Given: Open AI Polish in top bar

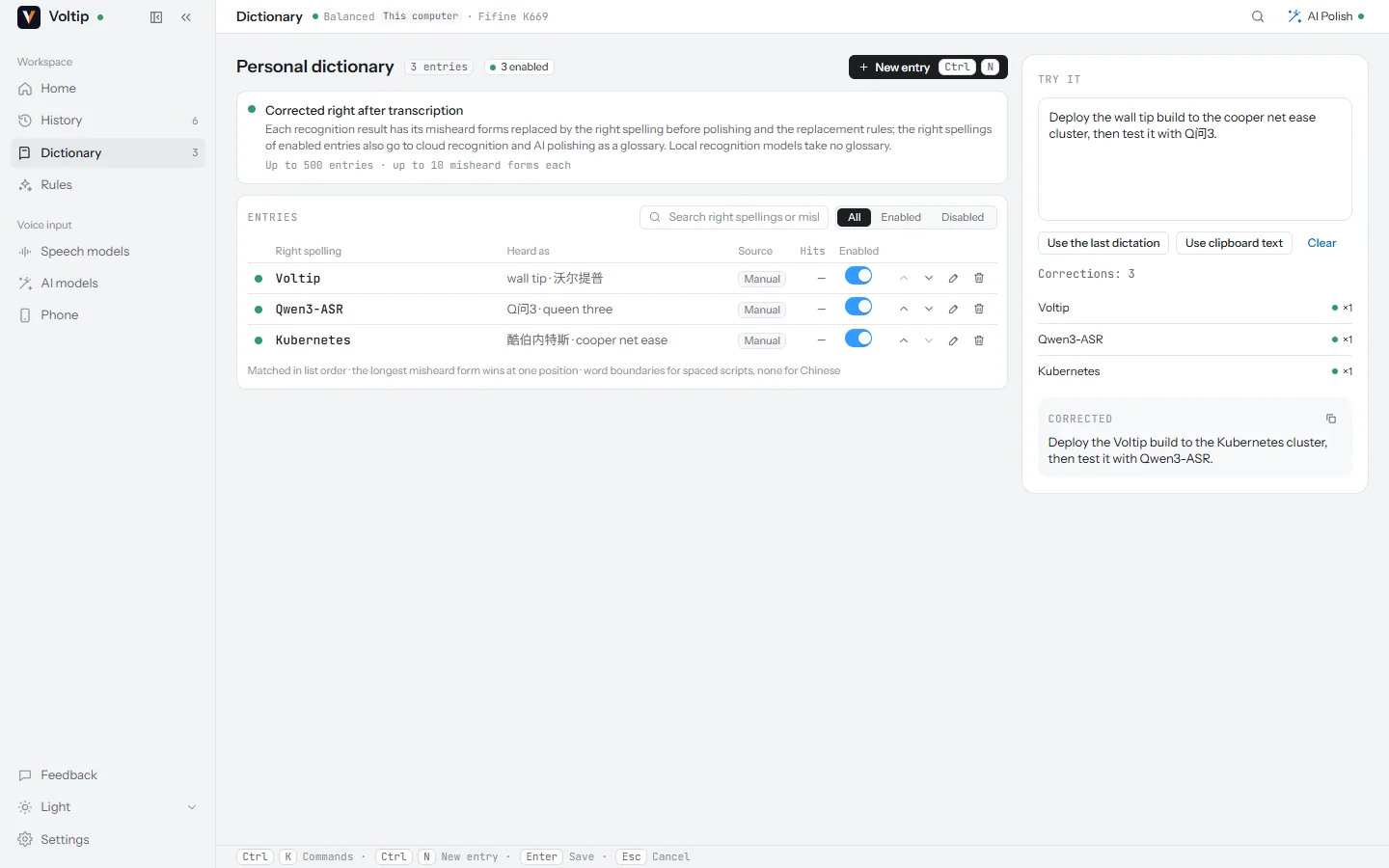Looking at the screenshot, I should (x=1326, y=16).
